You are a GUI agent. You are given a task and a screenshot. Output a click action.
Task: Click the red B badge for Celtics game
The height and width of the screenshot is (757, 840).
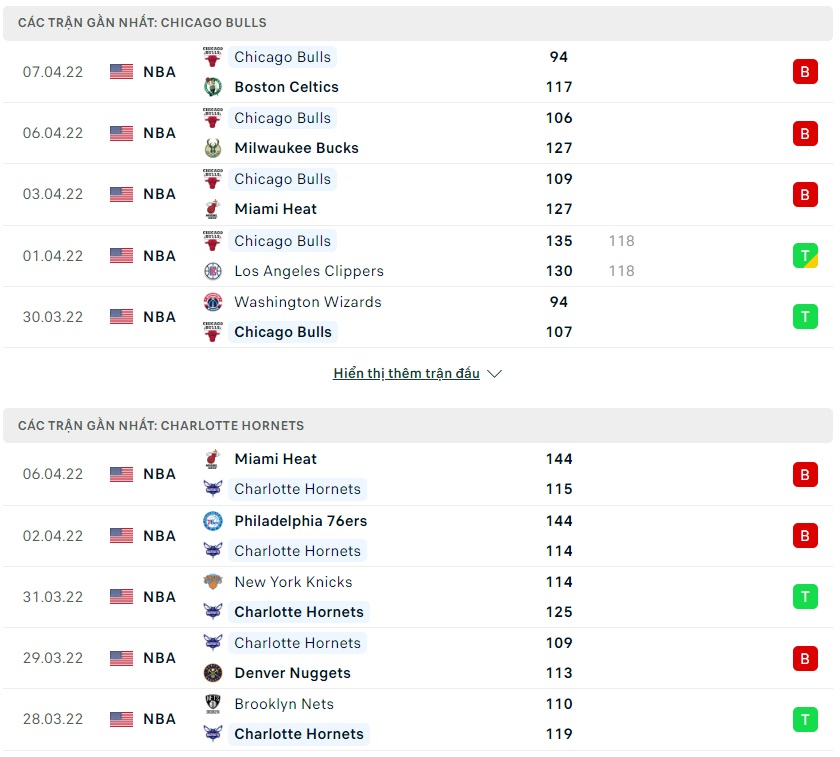point(805,72)
